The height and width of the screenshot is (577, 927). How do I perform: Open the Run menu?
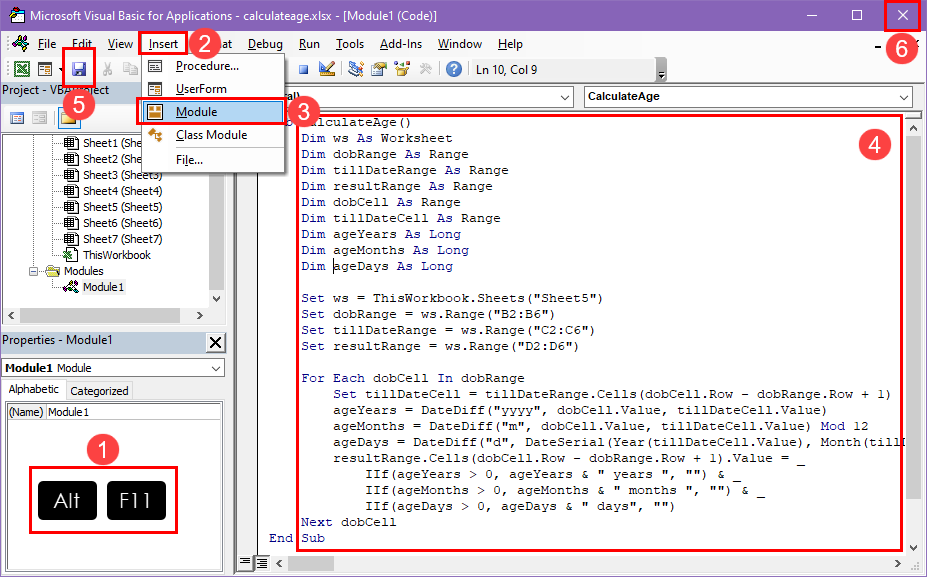pos(309,44)
